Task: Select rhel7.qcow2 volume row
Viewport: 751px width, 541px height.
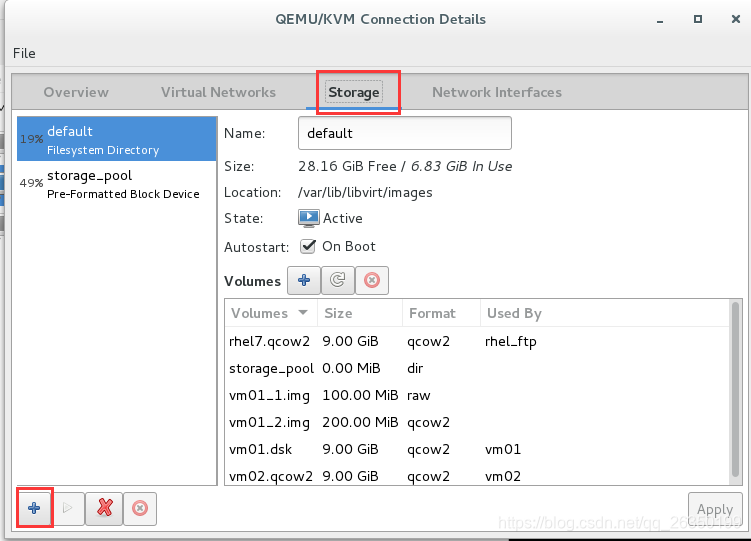Action: (477, 341)
